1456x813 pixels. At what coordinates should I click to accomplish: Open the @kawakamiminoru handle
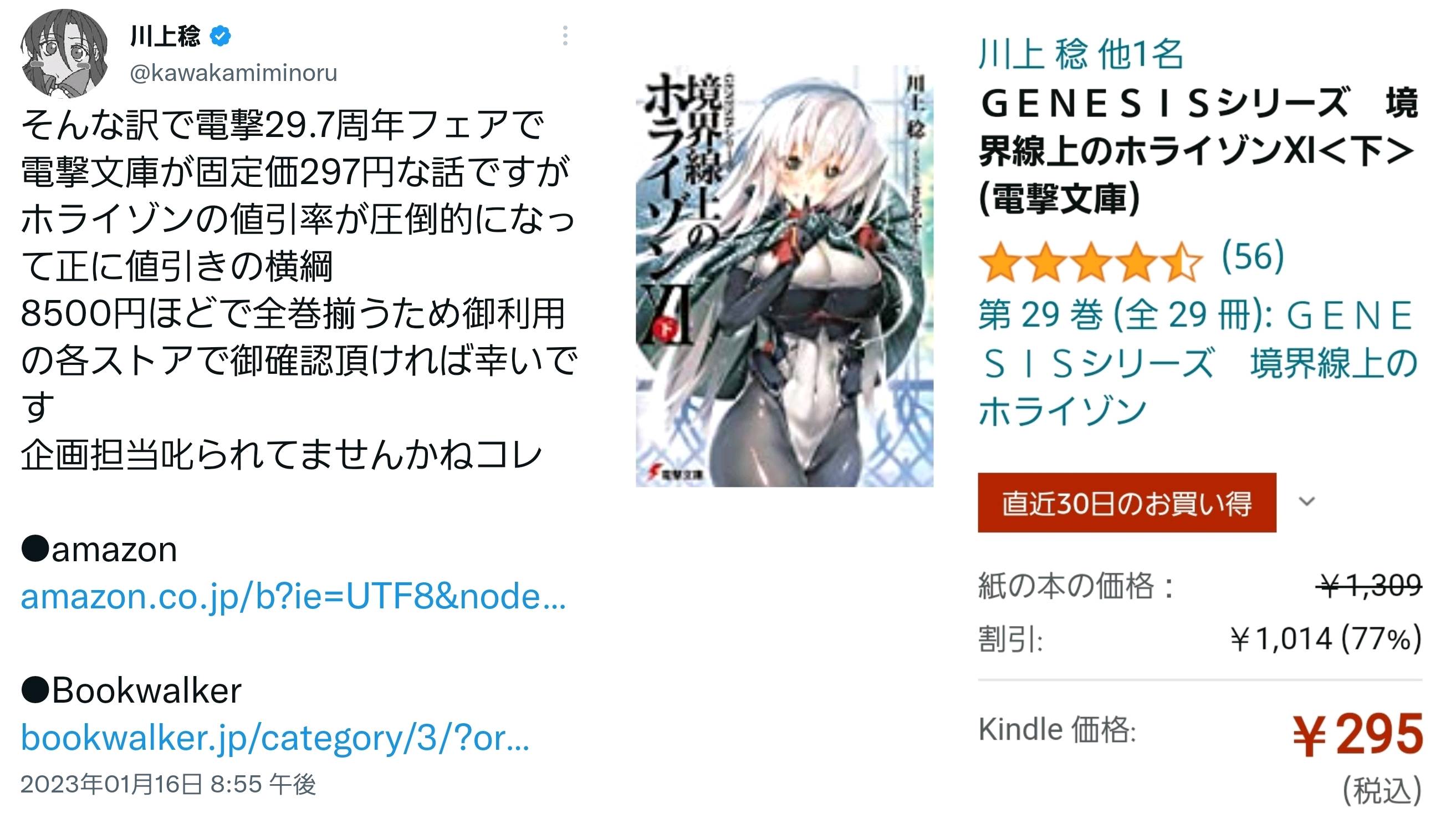coord(233,73)
